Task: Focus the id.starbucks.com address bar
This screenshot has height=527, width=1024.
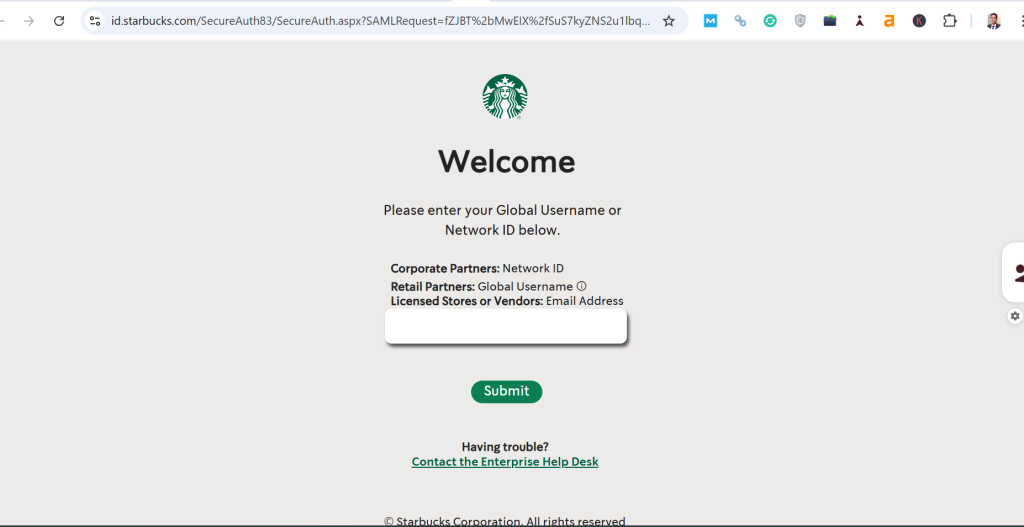Action: tap(380, 21)
